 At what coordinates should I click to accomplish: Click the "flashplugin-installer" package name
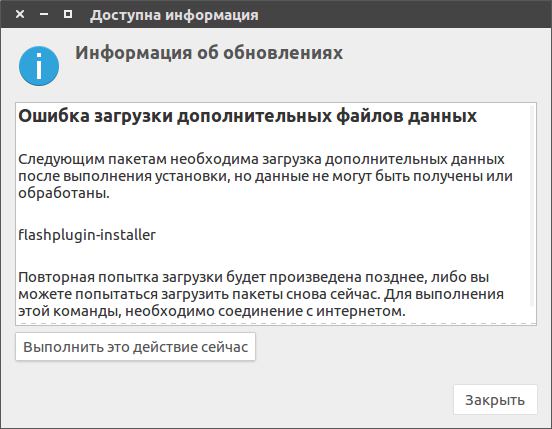(x=87, y=235)
